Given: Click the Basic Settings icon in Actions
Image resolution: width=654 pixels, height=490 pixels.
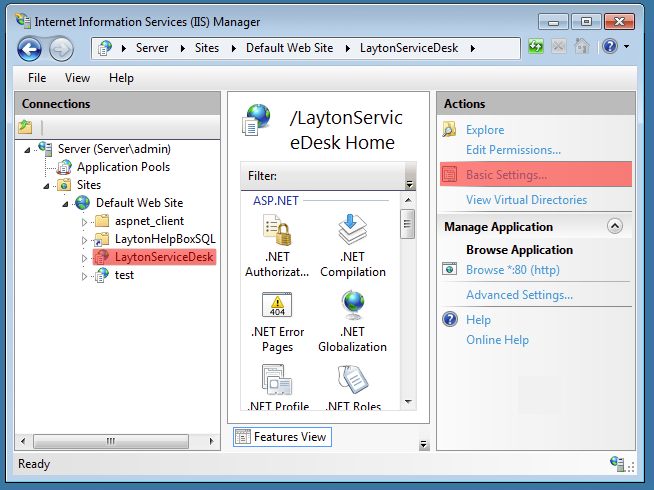Looking at the screenshot, I should 450,174.
